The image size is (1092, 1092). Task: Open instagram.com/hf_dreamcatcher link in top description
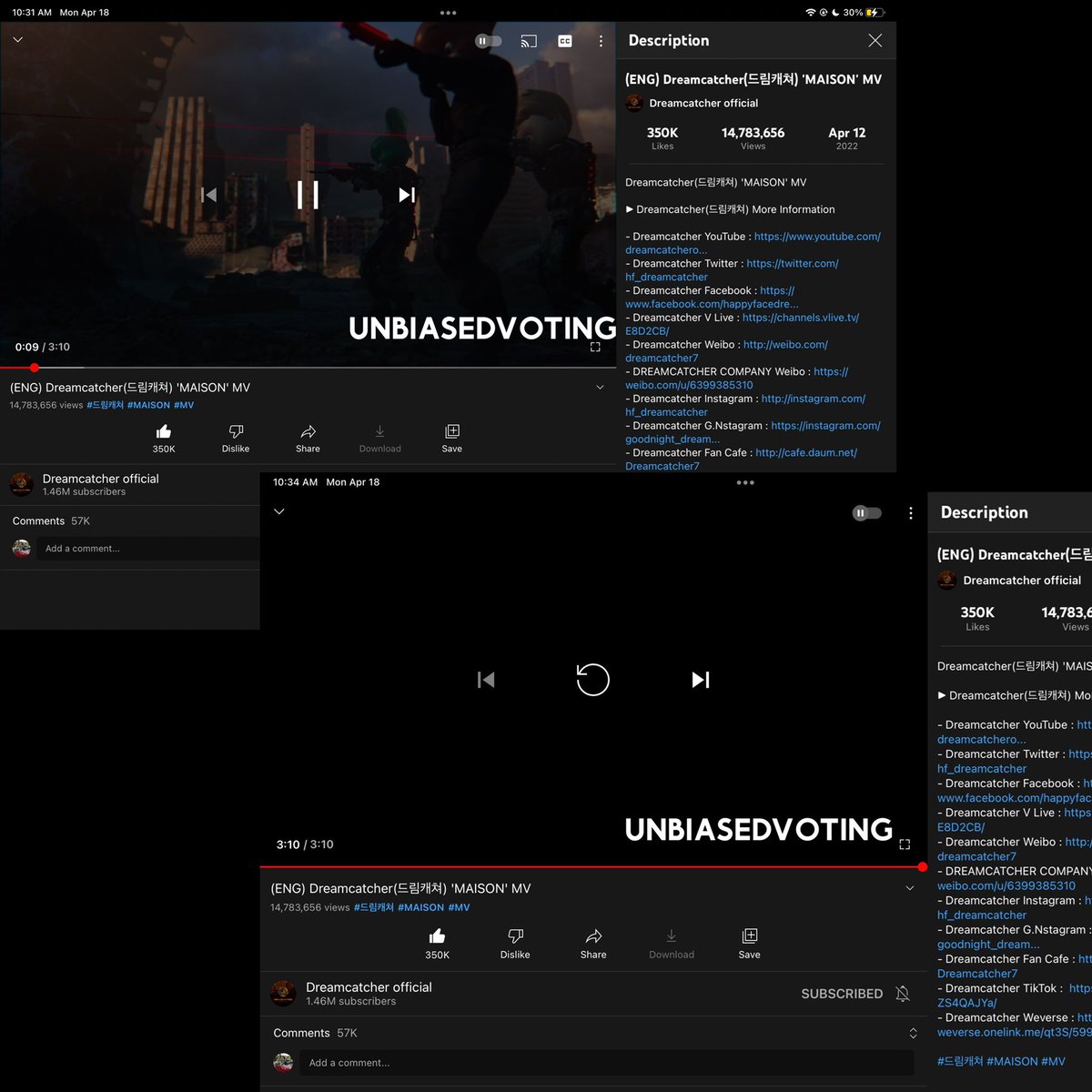click(814, 399)
